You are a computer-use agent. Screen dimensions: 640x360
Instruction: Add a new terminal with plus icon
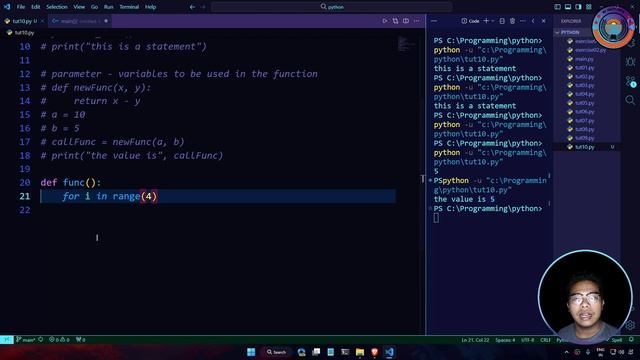486,21
